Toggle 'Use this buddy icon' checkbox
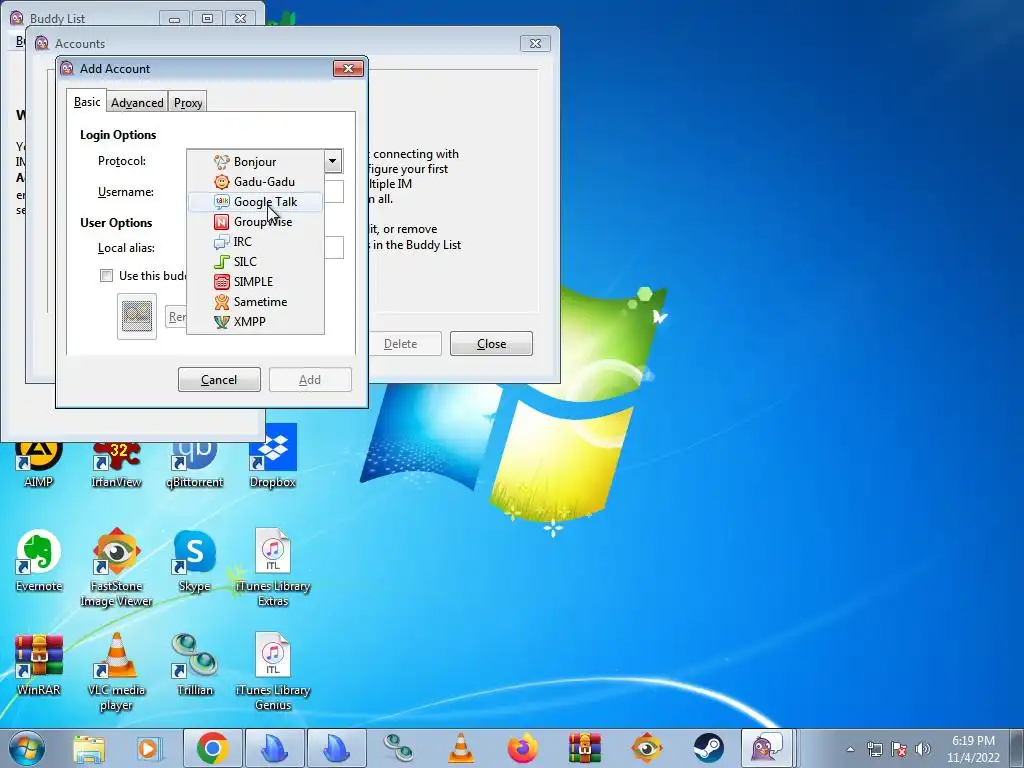 [106, 276]
